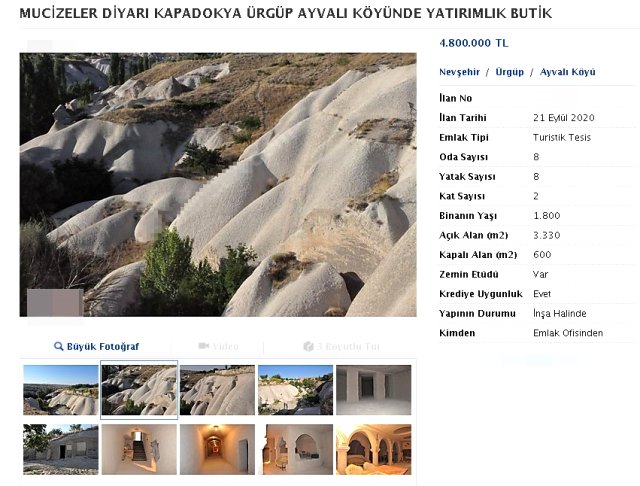Viewport: 640px width, 486px height.
Task: Click the Ayvalı Köyü location link
Action: point(567,72)
